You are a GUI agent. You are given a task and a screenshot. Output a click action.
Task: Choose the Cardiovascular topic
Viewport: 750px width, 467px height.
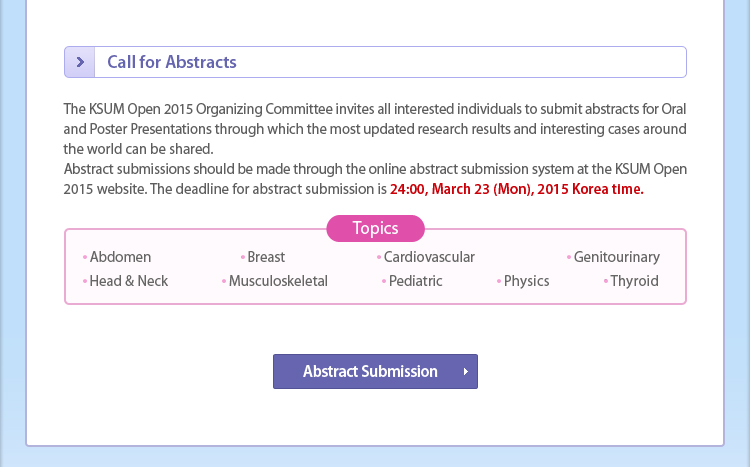tap(429, 257)
